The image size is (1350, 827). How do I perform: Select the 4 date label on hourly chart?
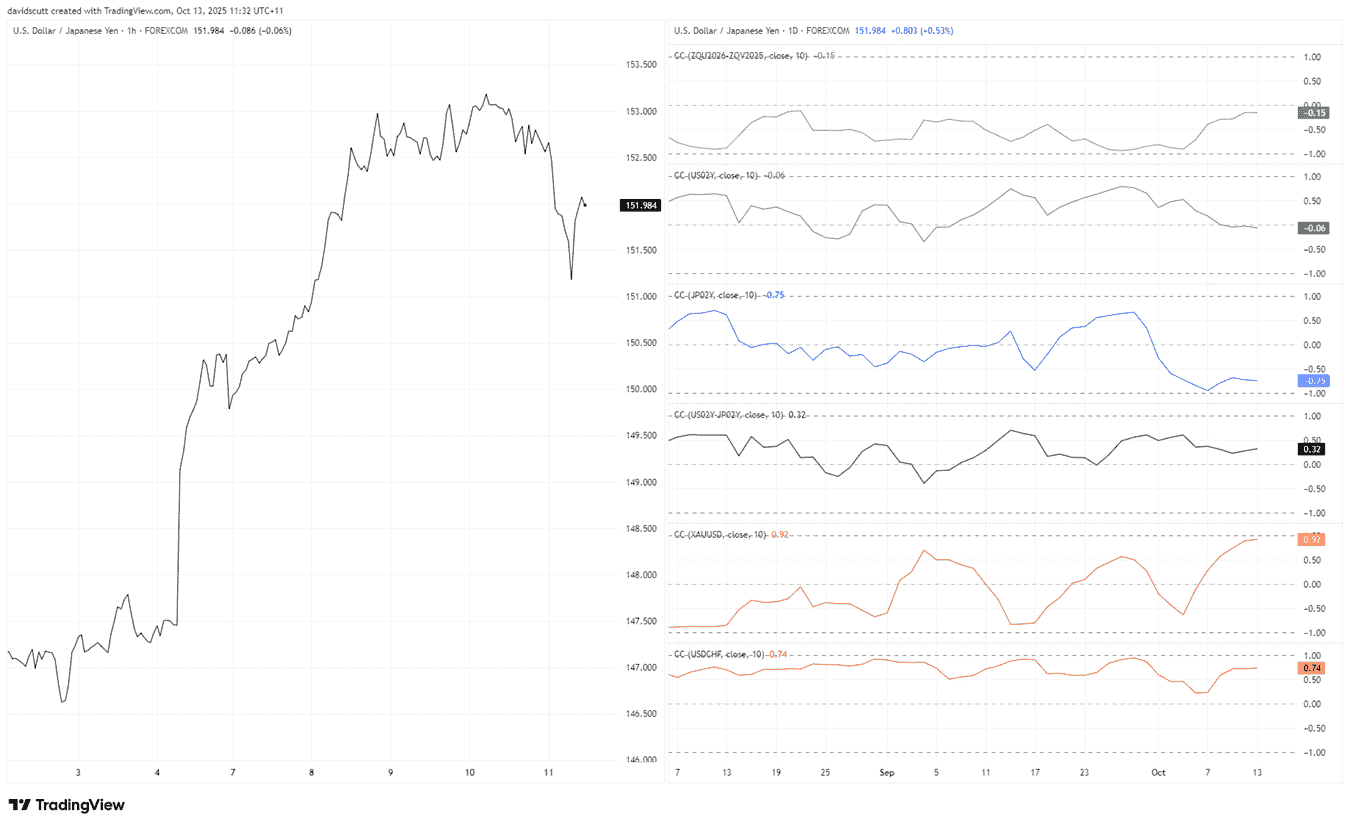pyautogui.click(x=157, y=773)
